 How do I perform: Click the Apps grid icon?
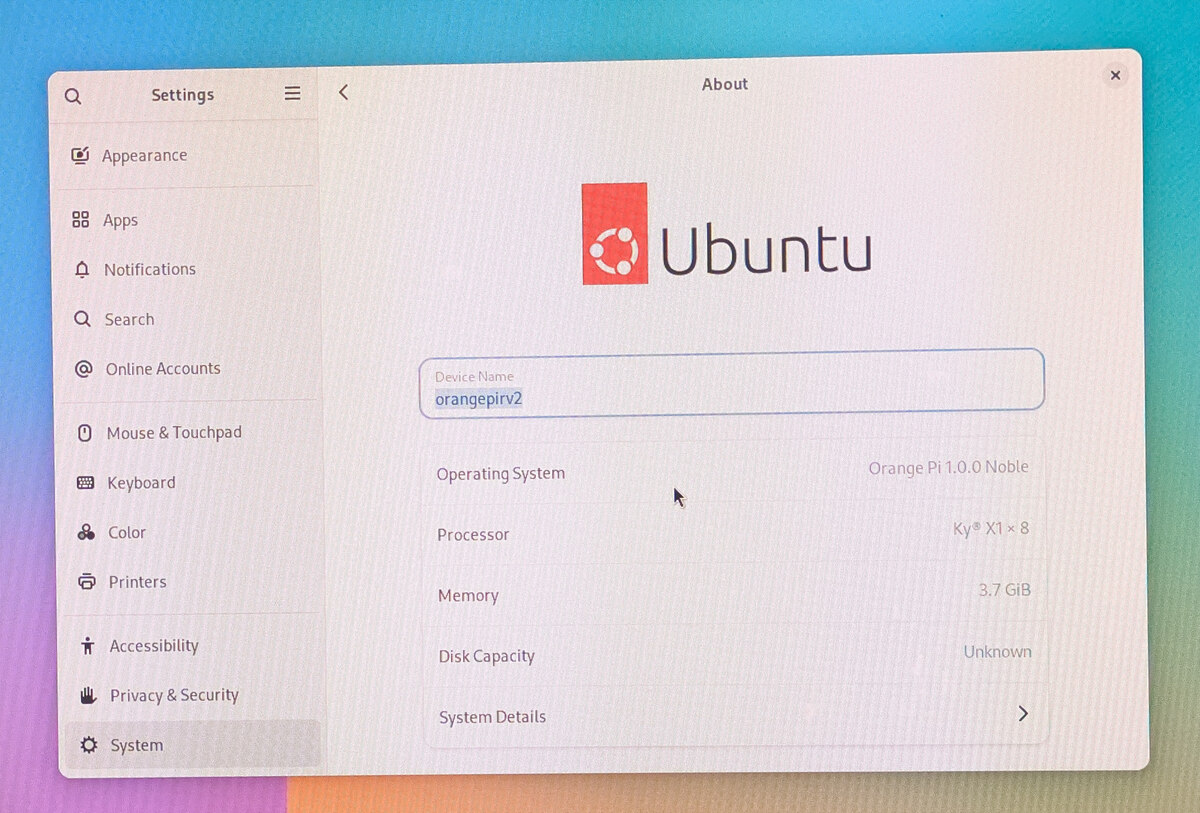tap(81, 220)
